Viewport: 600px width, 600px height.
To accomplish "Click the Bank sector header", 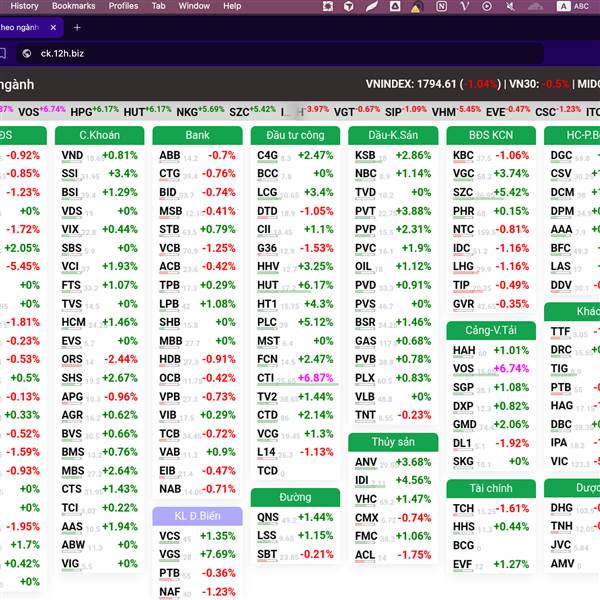I will pos(197,135).
